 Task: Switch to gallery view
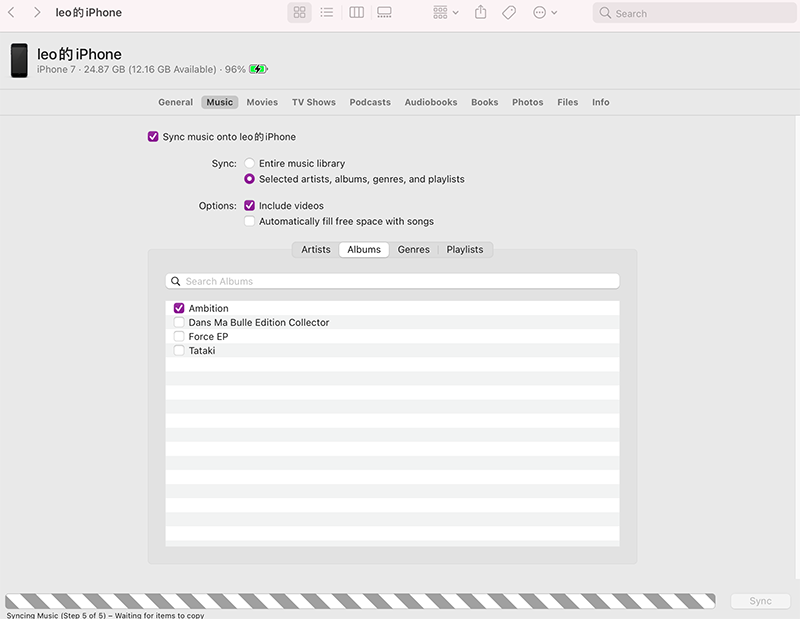[x=384, y=13]
